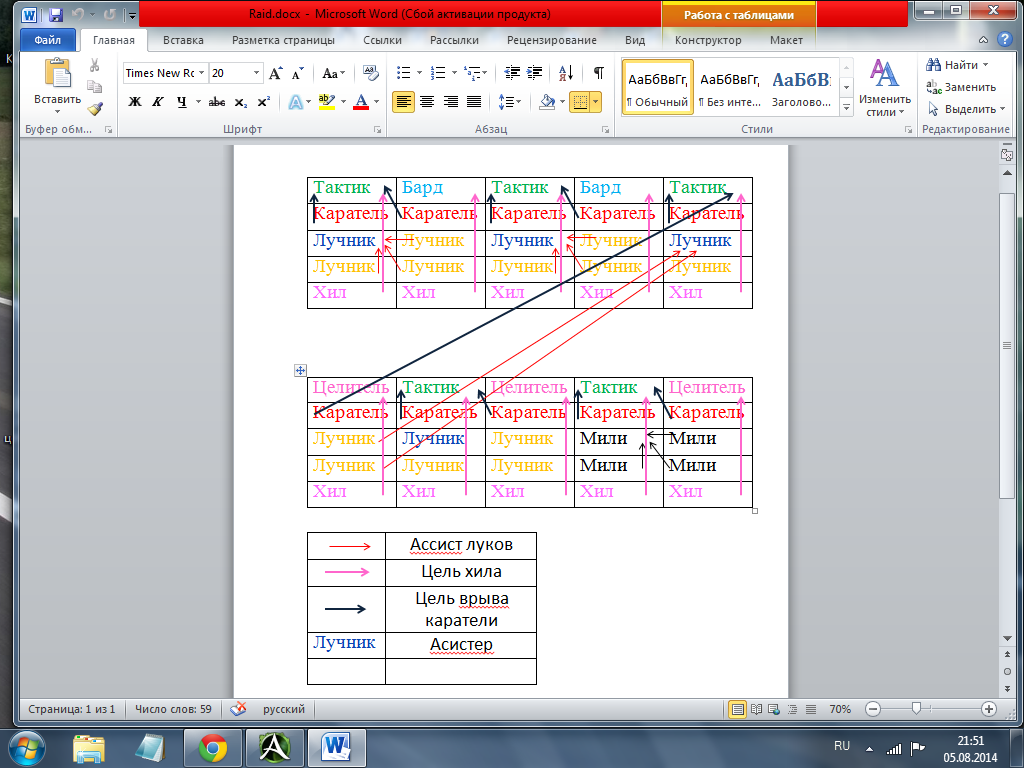Toggle show paragraph marks ¶
This screenshot has height=768, width=1024.
coord(598,72)
